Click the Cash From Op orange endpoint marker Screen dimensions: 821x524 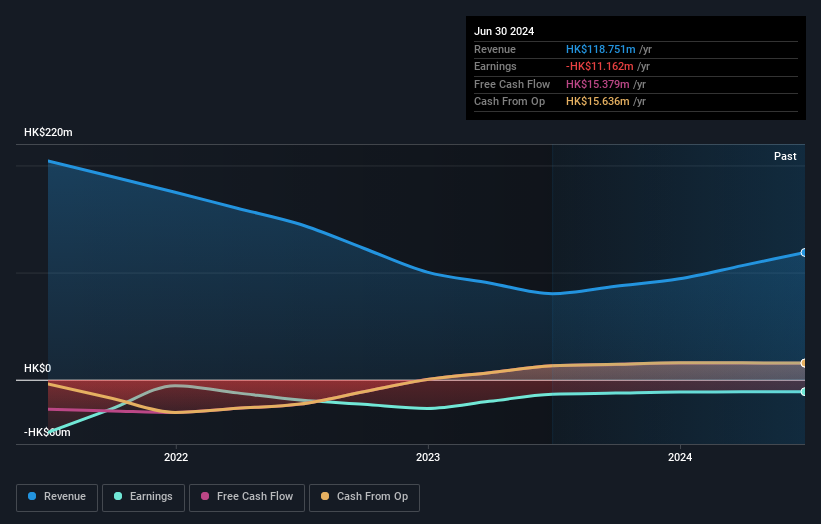click(804, 363)
